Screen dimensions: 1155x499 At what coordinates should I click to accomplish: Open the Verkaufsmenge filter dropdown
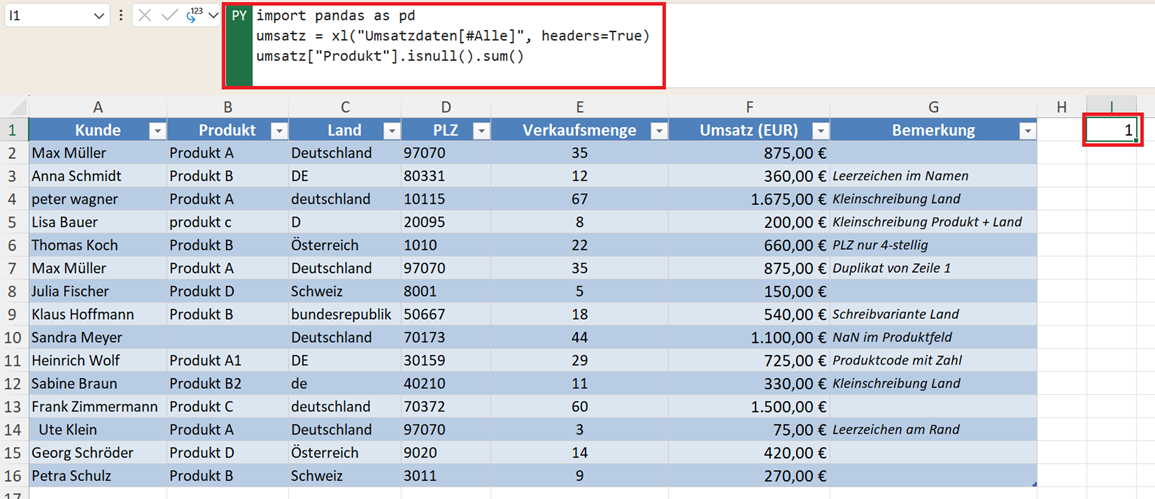658,131
